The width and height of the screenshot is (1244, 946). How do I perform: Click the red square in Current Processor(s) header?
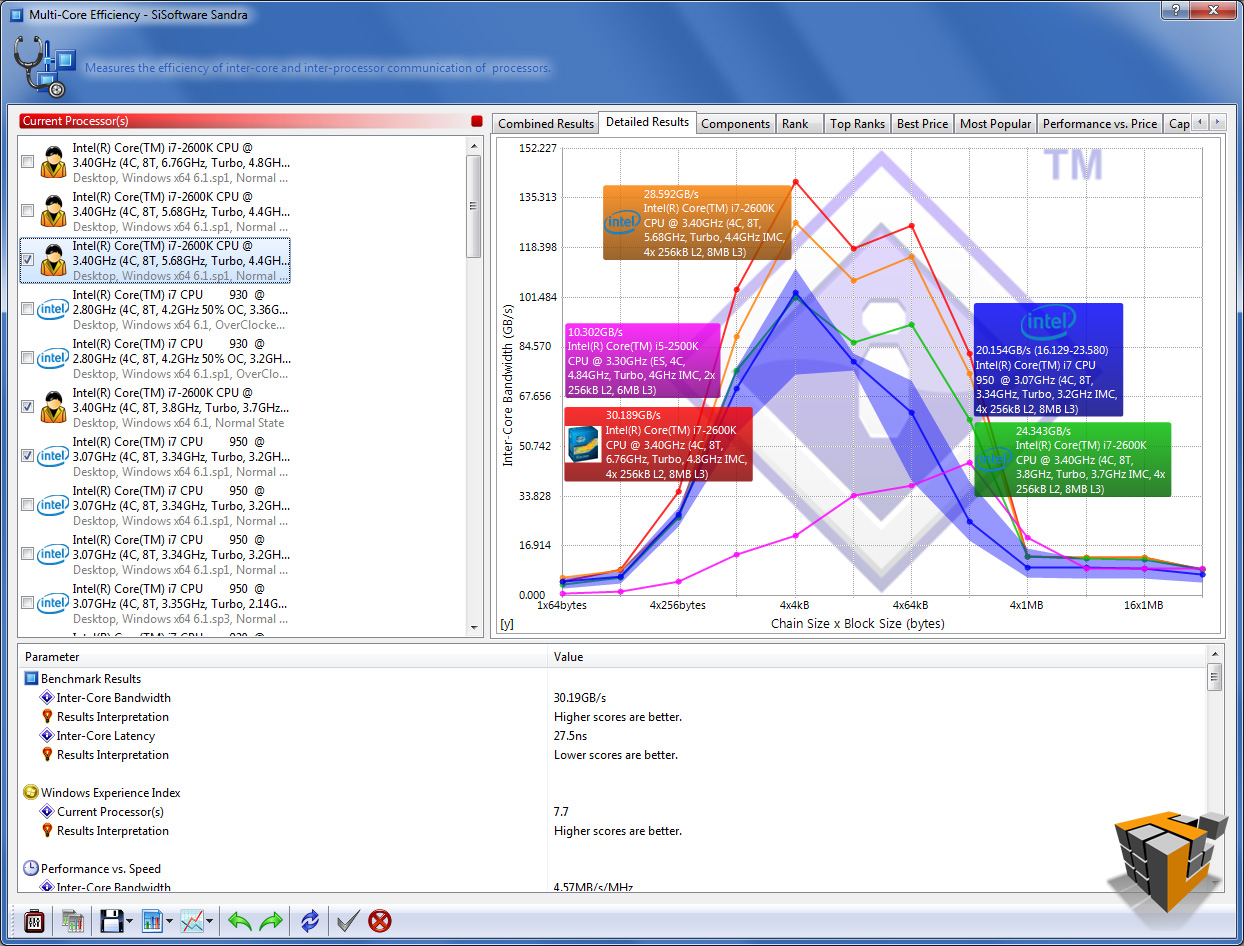(477, 121)
